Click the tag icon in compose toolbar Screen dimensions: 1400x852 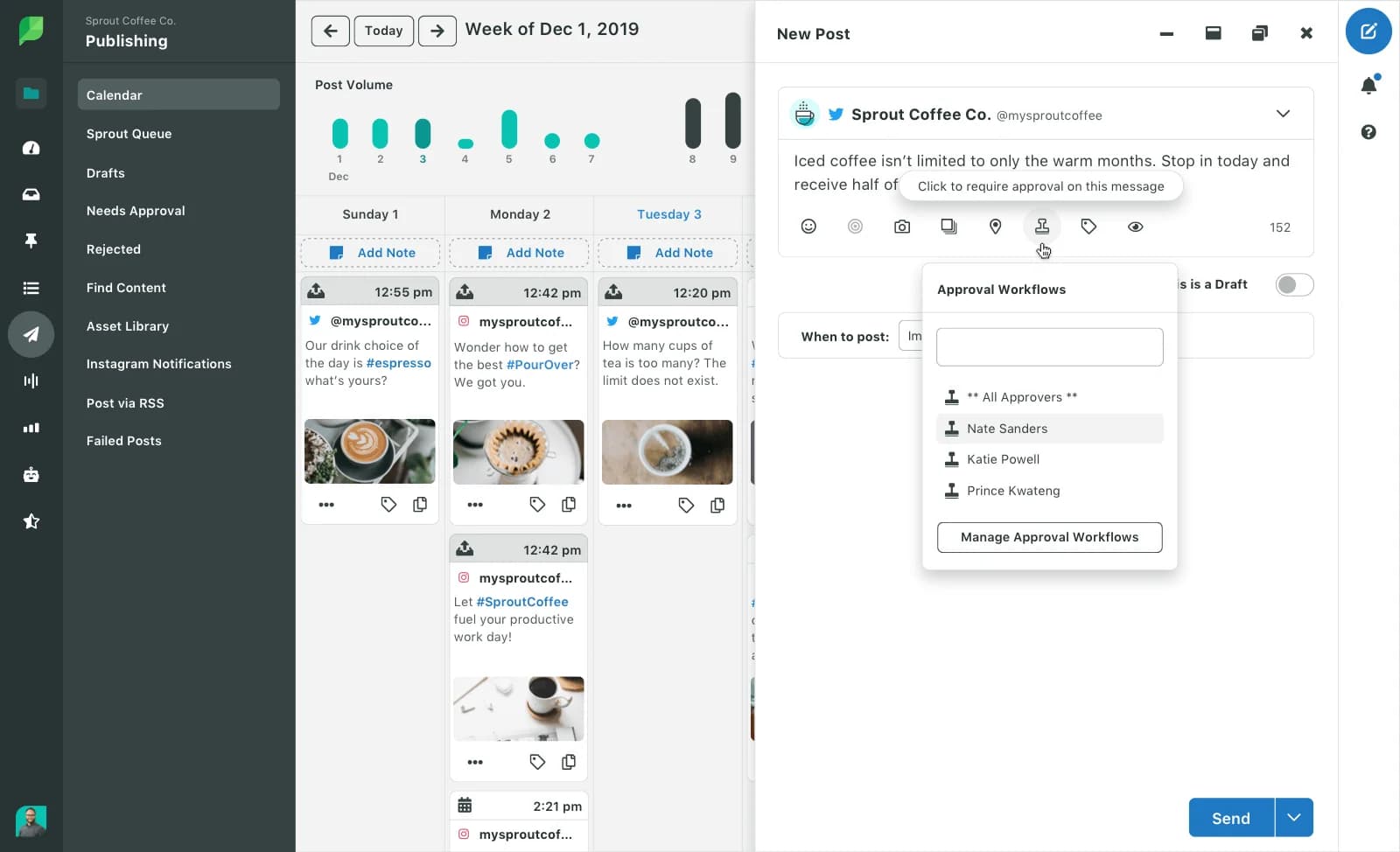[x=1088, y=227]
